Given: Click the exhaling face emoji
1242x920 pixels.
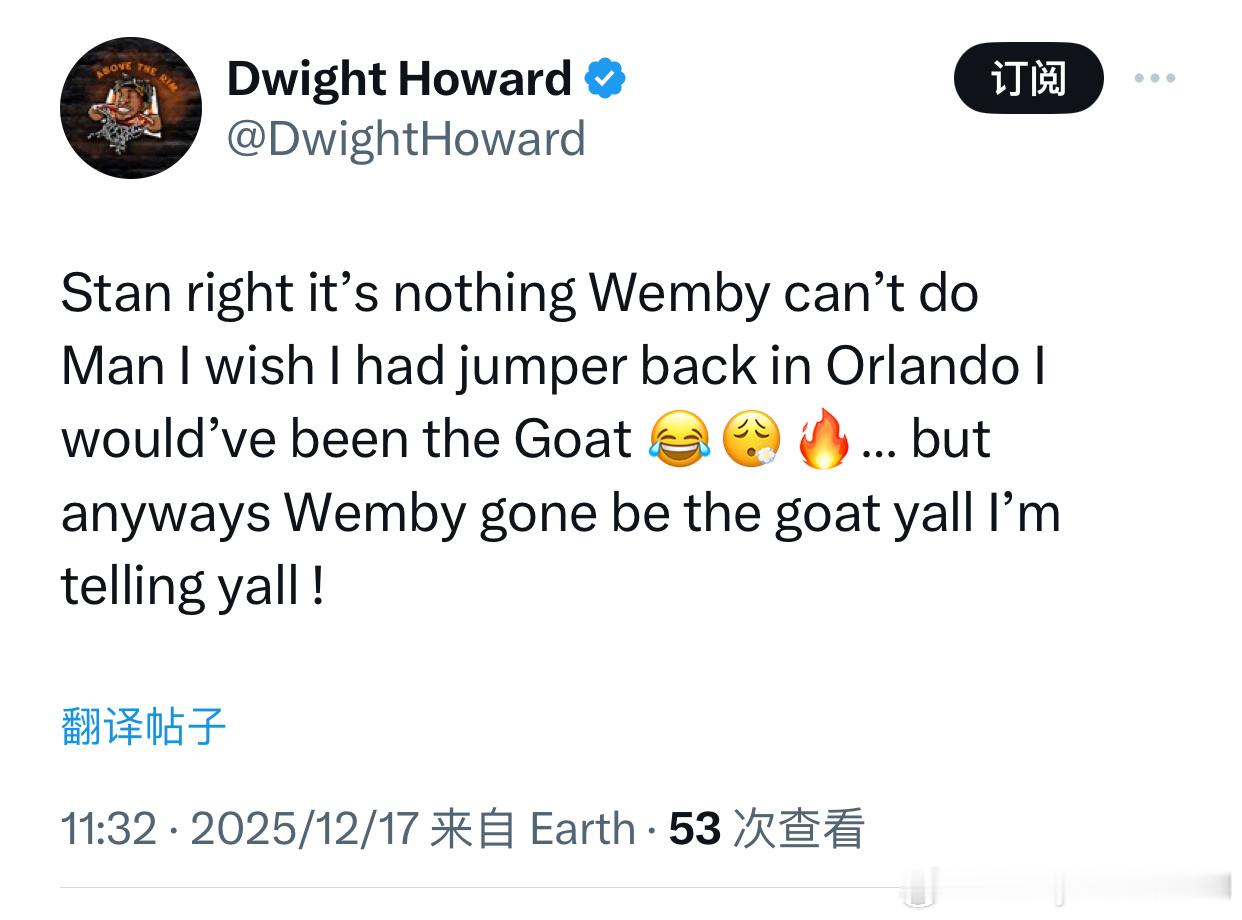Looking at the screenshot, I should point(751,441).
